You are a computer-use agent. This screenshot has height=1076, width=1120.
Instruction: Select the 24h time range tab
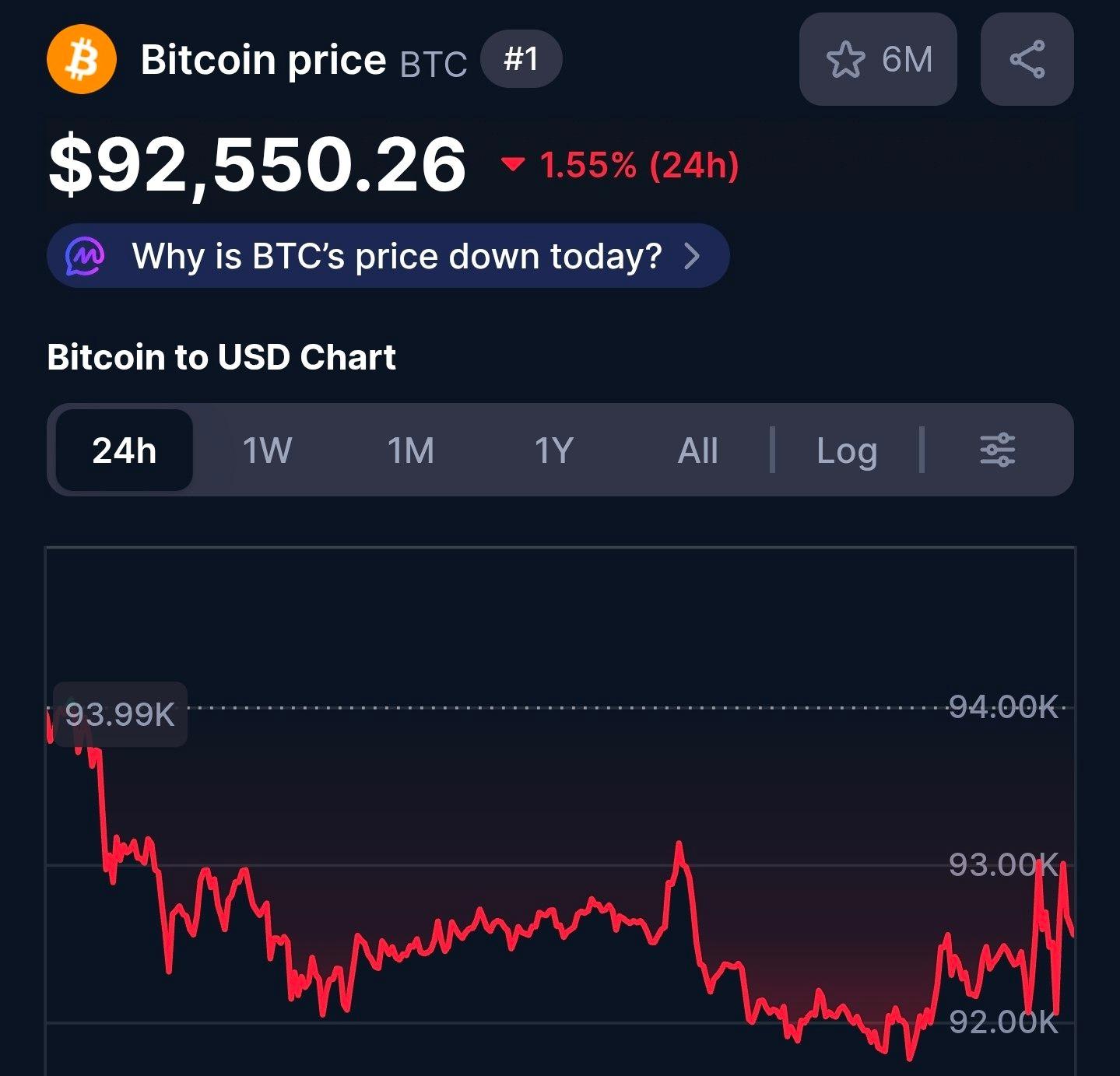pos(125,450)
